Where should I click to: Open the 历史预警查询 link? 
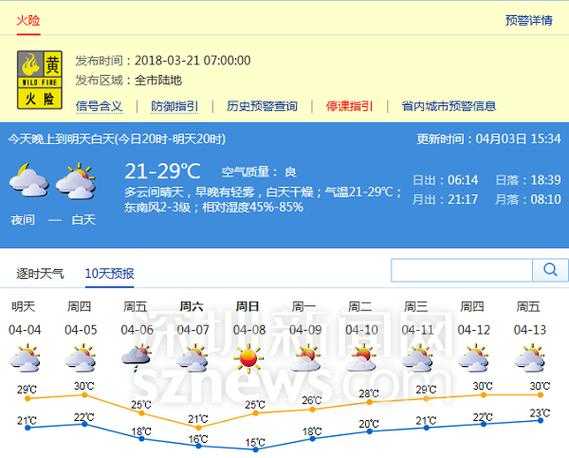point(262,106)
